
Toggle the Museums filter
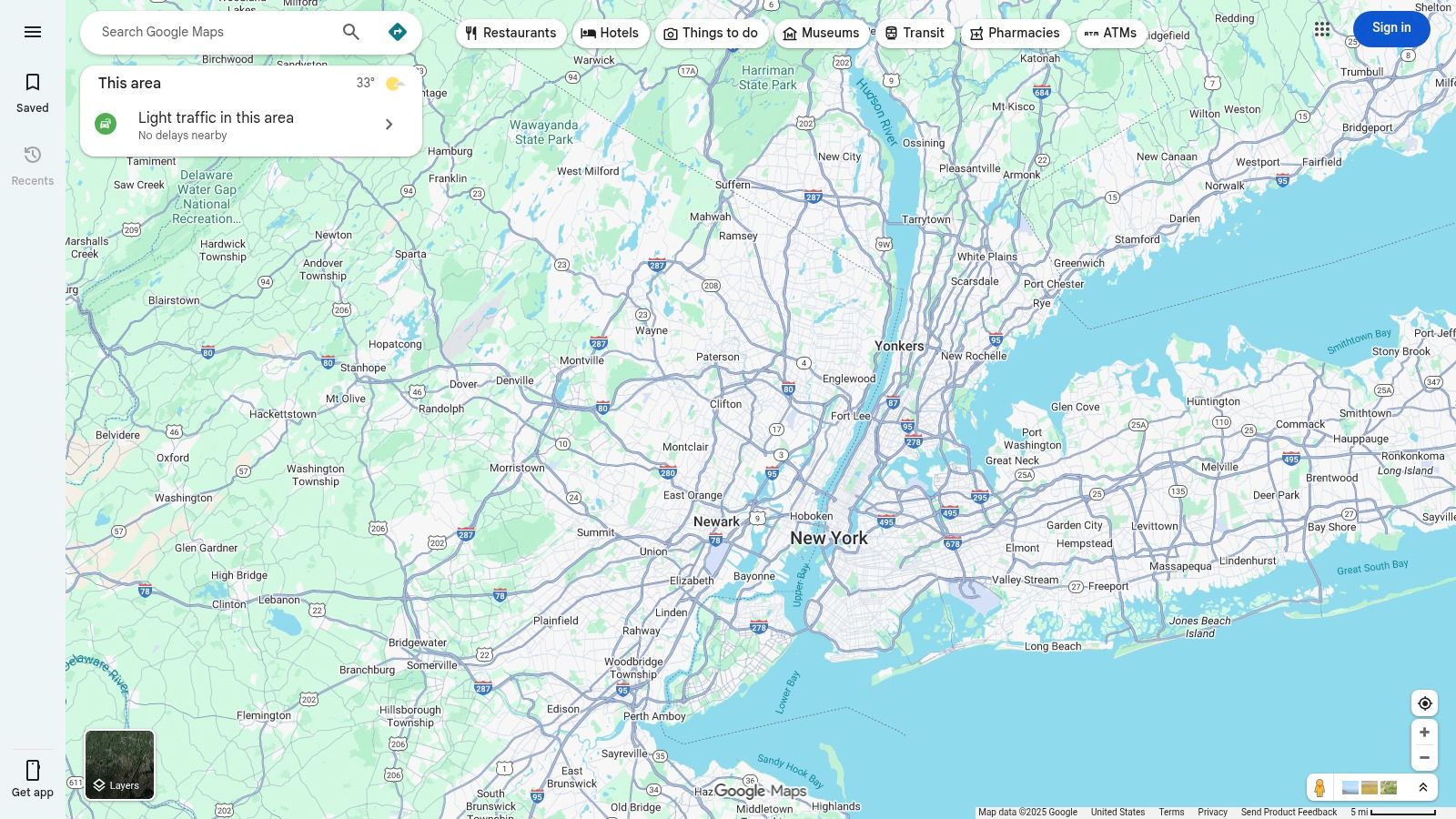point(822,33)
